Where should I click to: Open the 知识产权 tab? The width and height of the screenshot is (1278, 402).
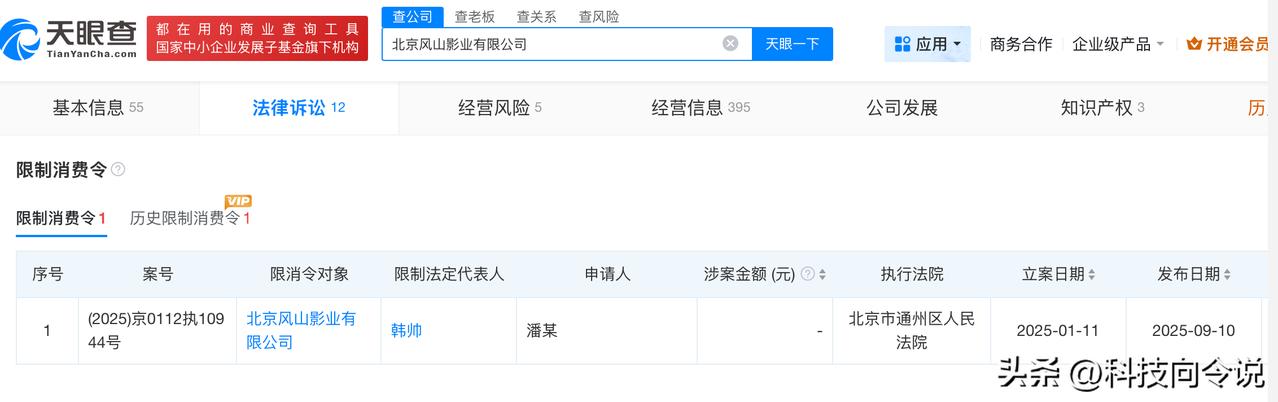point(1102,108)
